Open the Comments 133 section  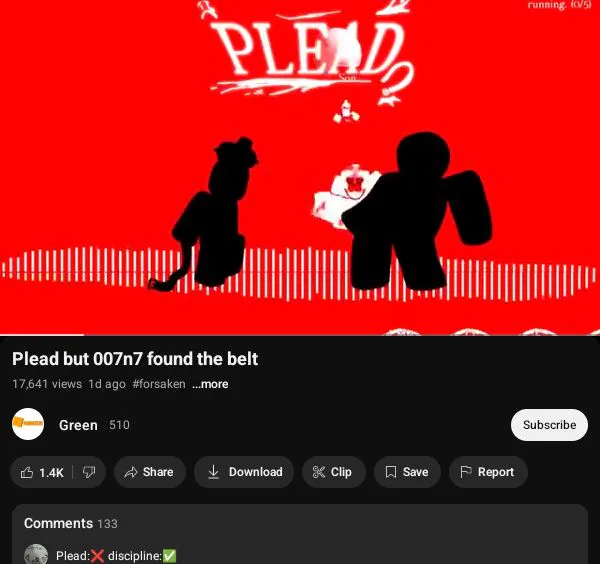coord(71,523)
